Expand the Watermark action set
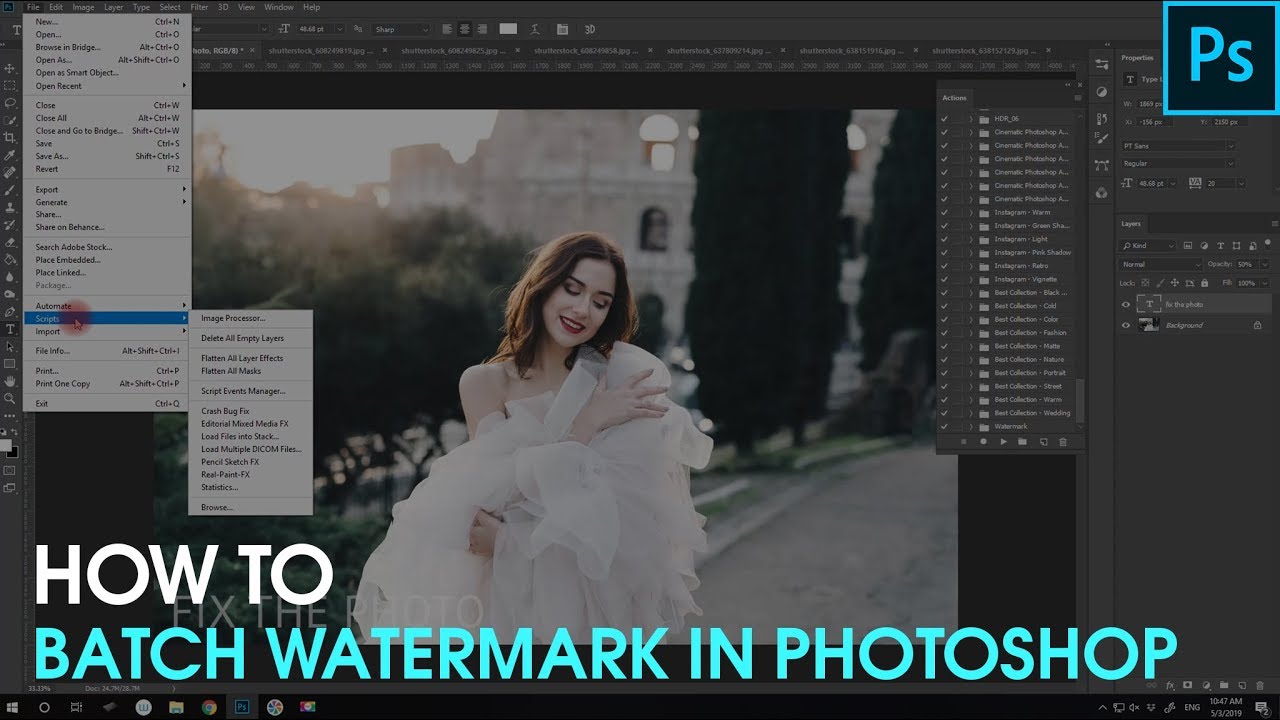Image resolution: width=1280 pixels, height=720 pixels. pos(971,426)
